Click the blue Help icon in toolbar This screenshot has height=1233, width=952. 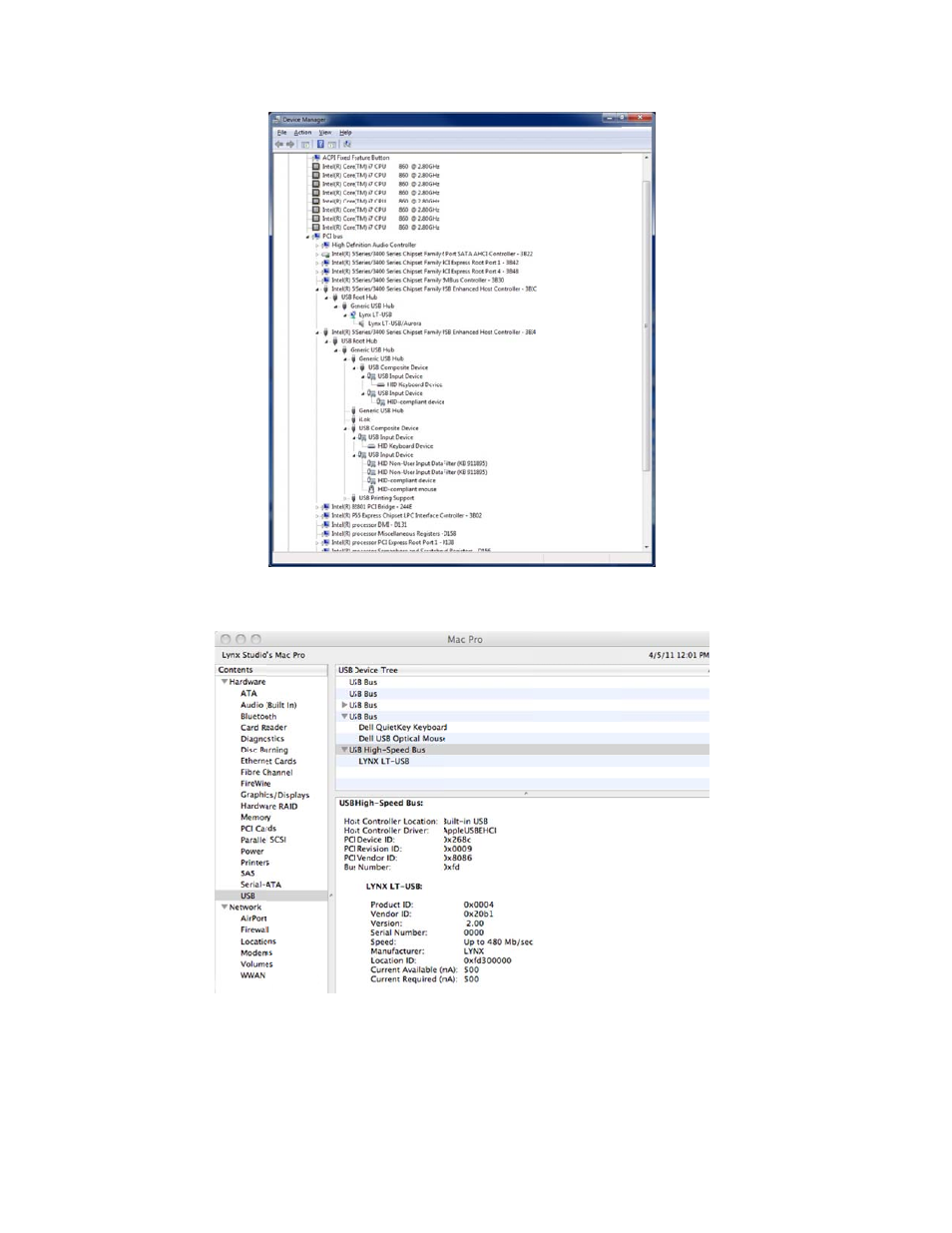click(320, 144)
